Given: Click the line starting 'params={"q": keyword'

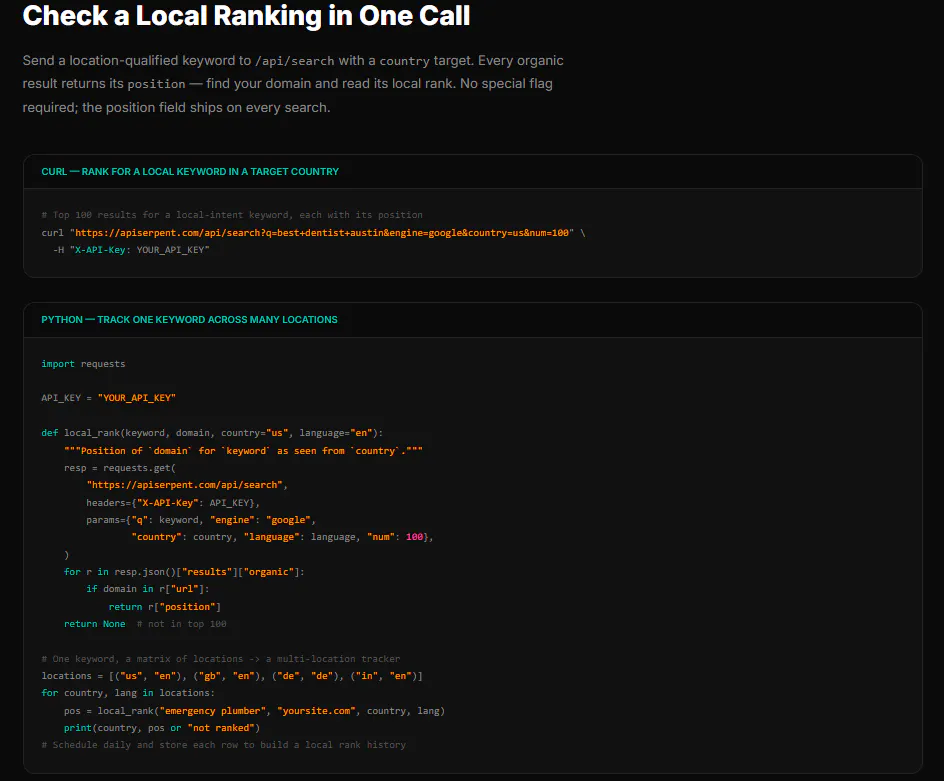Looking at the screenshot, I should coord(201,520).
